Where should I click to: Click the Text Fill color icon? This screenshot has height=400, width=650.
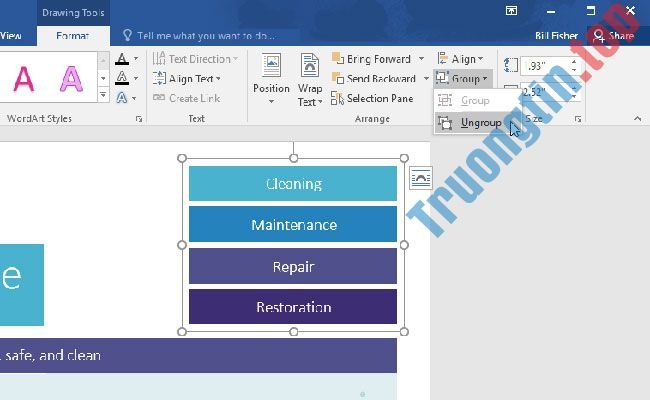click(121, 59)
